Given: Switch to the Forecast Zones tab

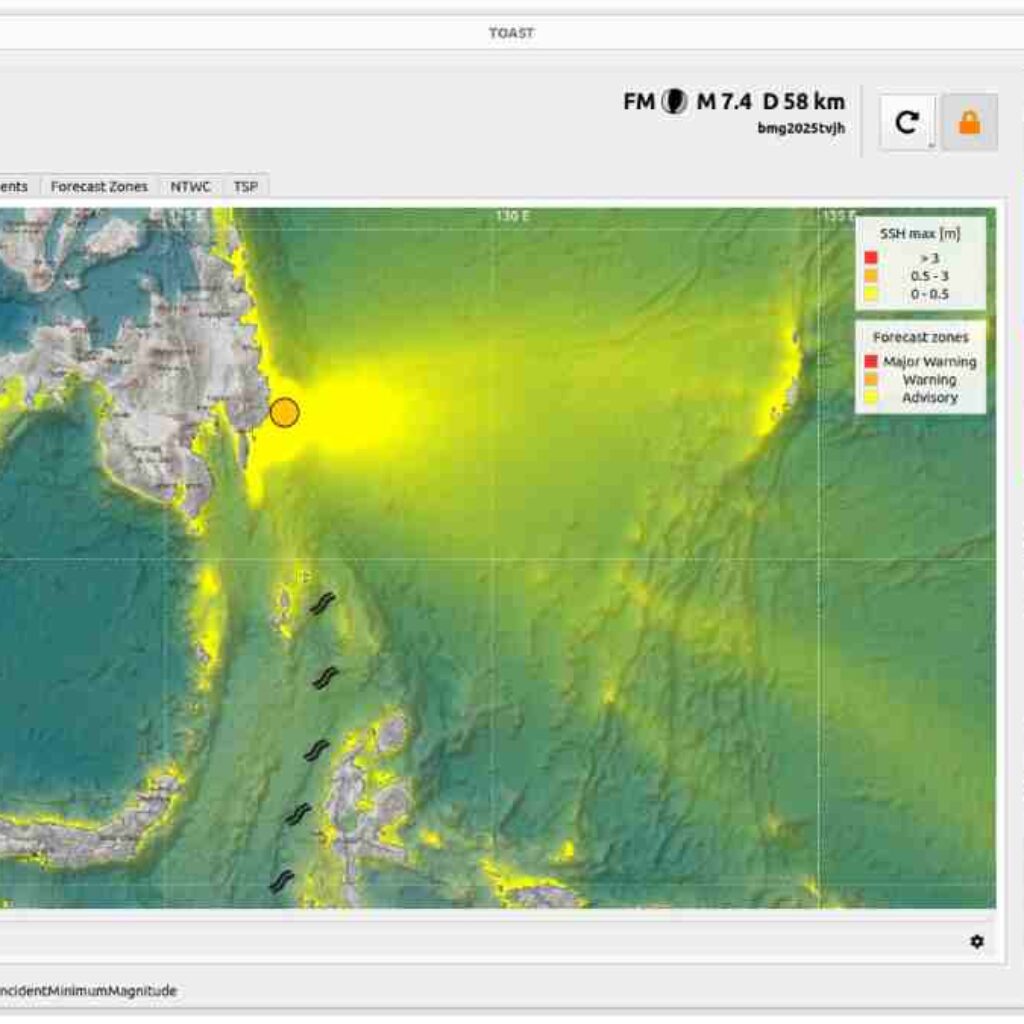Looking at the screenshot, I should click(x=99, y=186).
